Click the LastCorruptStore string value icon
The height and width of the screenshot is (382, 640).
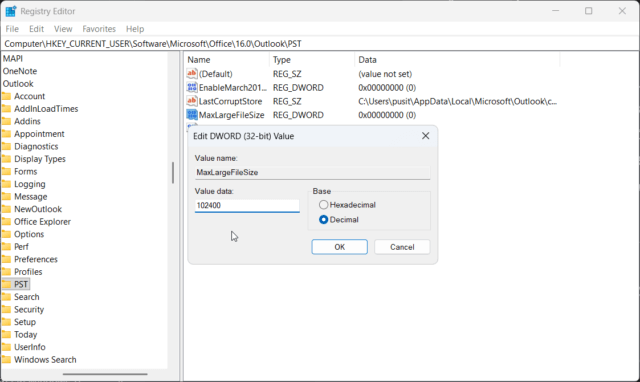point(192,101)
